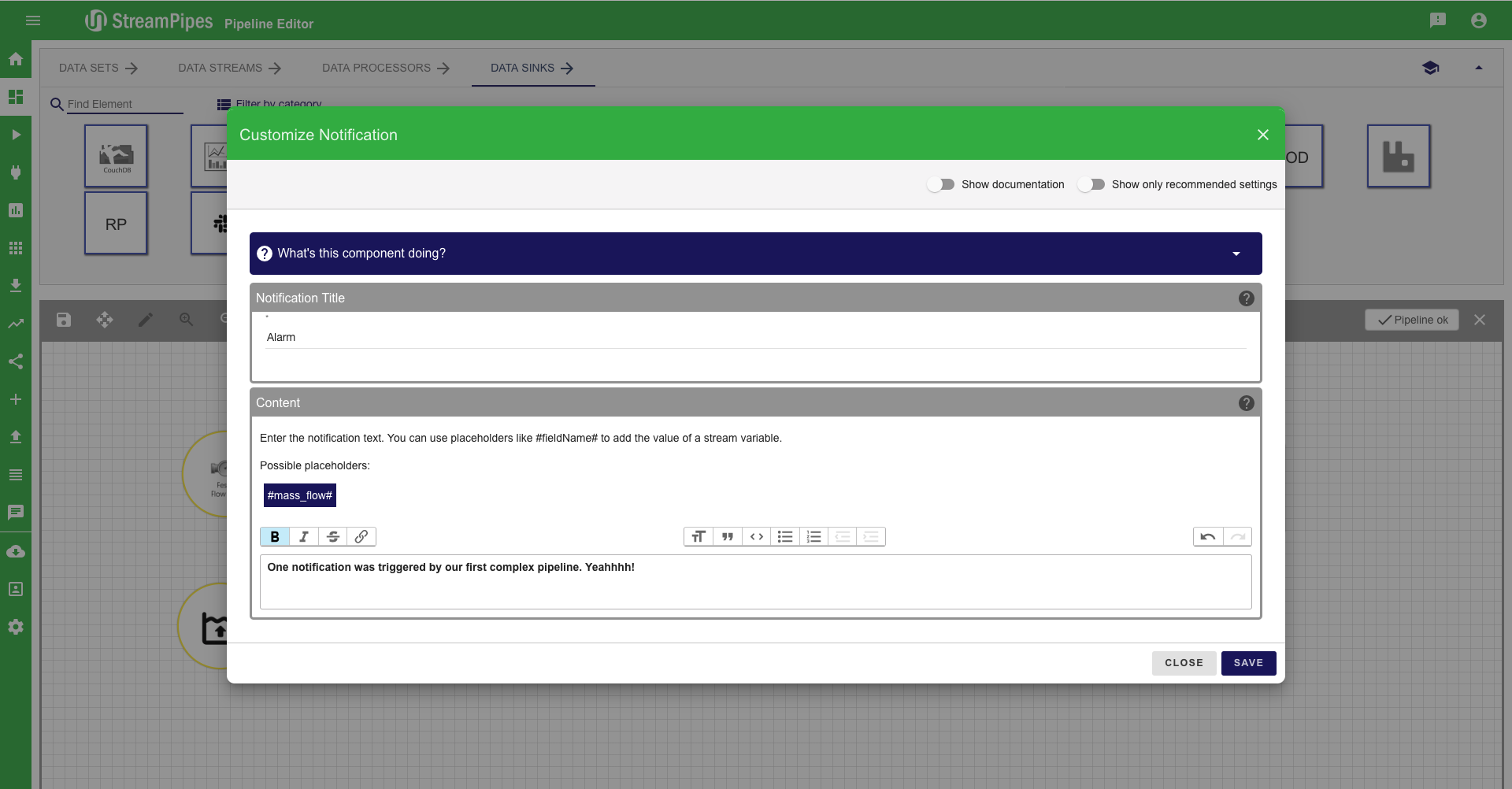This screenshot has width=1512, height=789.
Task: Click the Notification Title input field
Action: pyautogui.click(x=755, y=338)
